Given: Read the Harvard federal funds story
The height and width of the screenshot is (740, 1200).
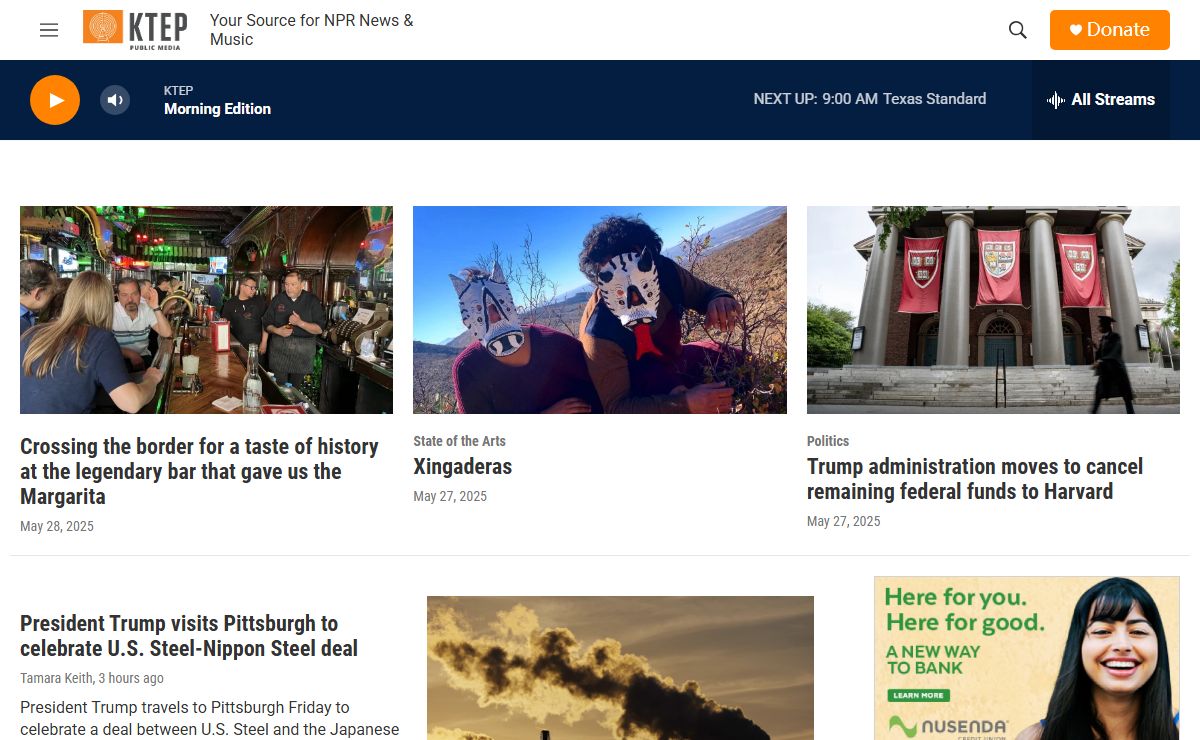Looking at the screenshot, I should (x=975, y=479).
